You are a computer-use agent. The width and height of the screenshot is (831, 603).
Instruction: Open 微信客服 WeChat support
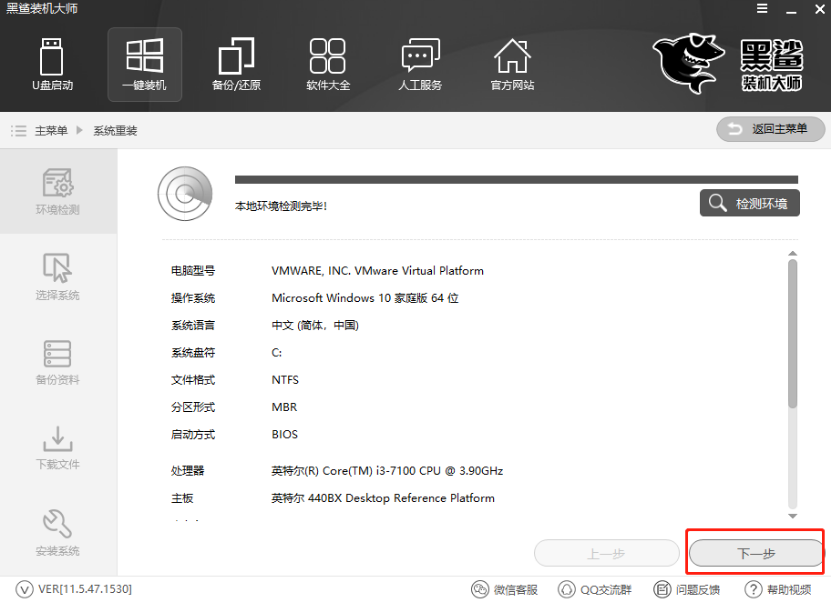pyautogui.click(x=510, y=589)
